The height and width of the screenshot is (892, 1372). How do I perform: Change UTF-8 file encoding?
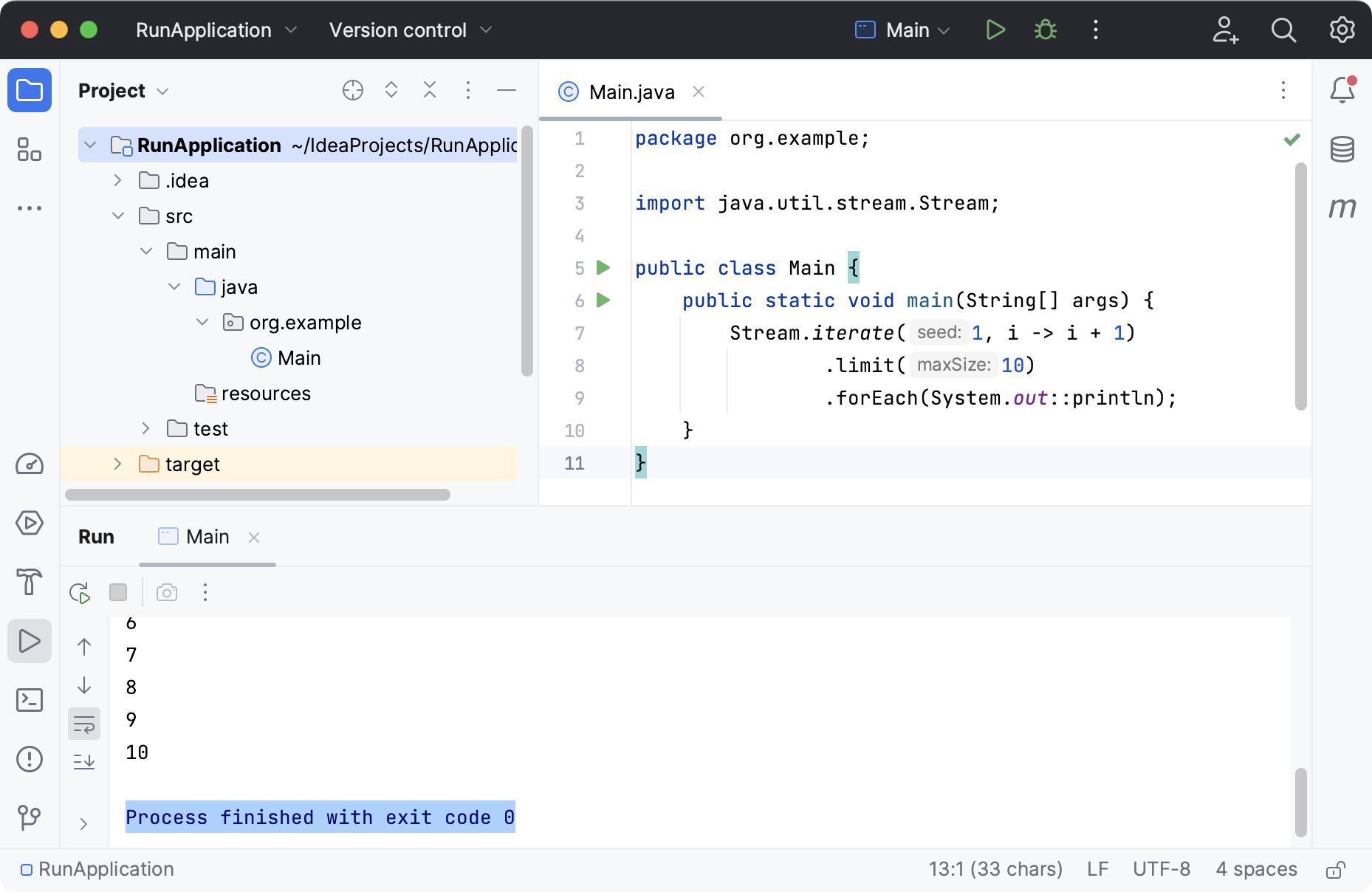click(x=1162, y=869)
